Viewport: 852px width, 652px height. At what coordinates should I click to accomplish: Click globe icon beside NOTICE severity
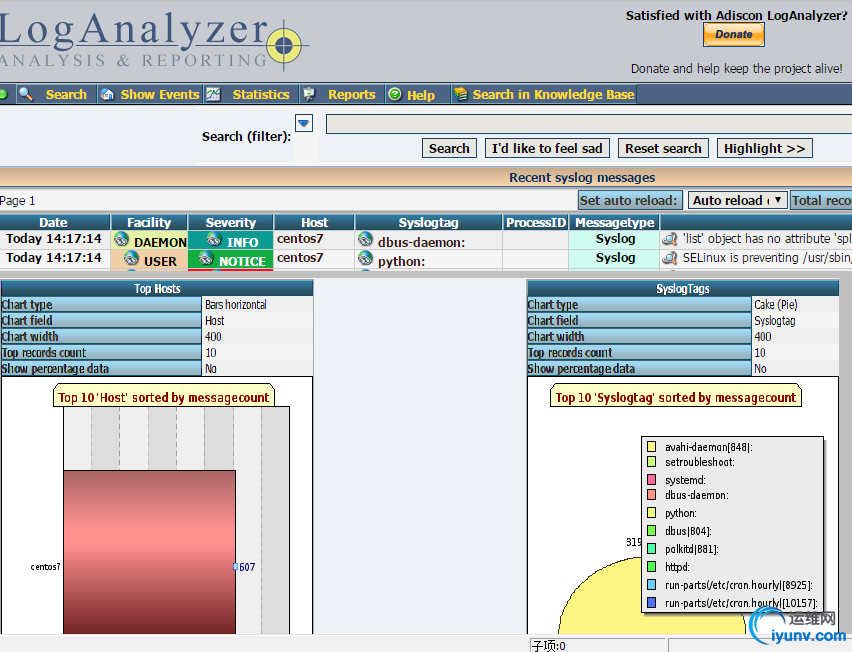click(206, 258)
